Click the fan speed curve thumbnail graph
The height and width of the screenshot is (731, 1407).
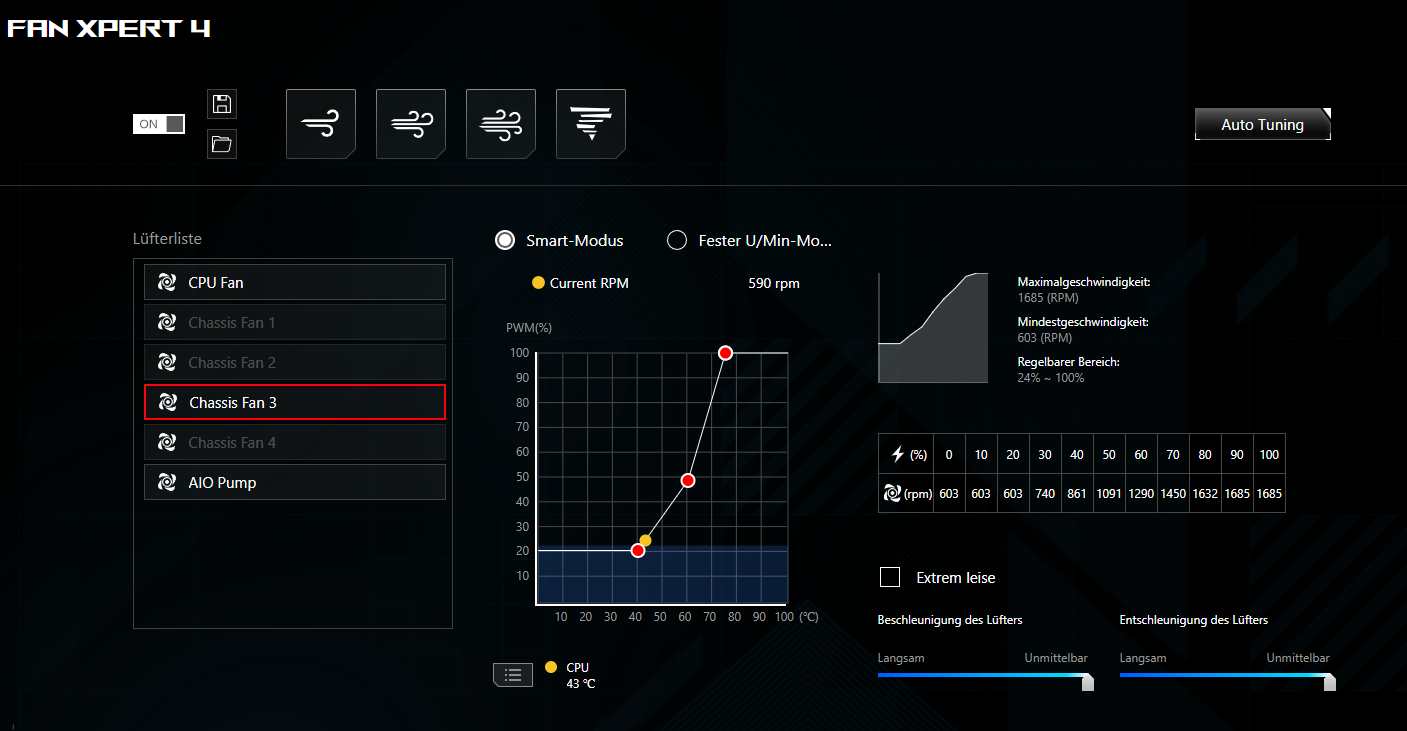tap(933, 328)
